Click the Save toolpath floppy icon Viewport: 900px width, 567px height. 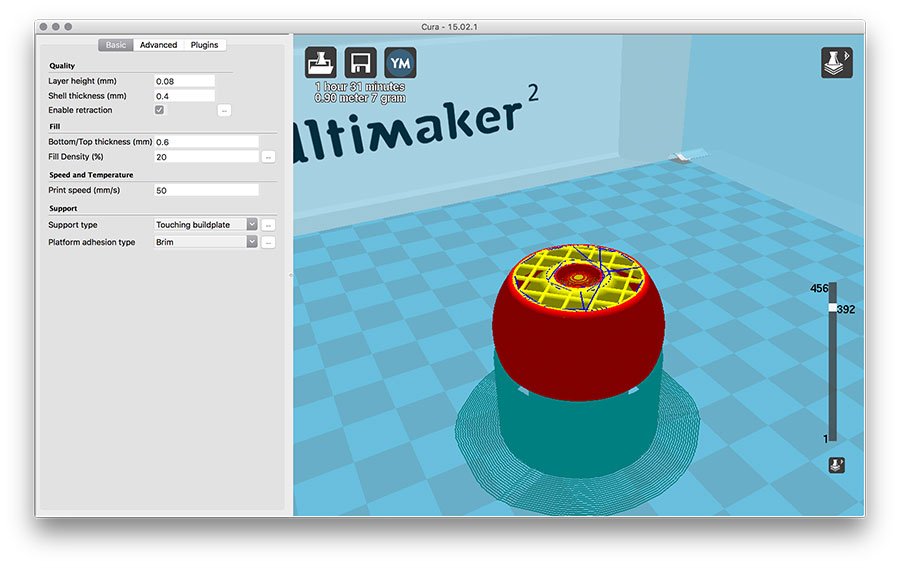(360, 63)
